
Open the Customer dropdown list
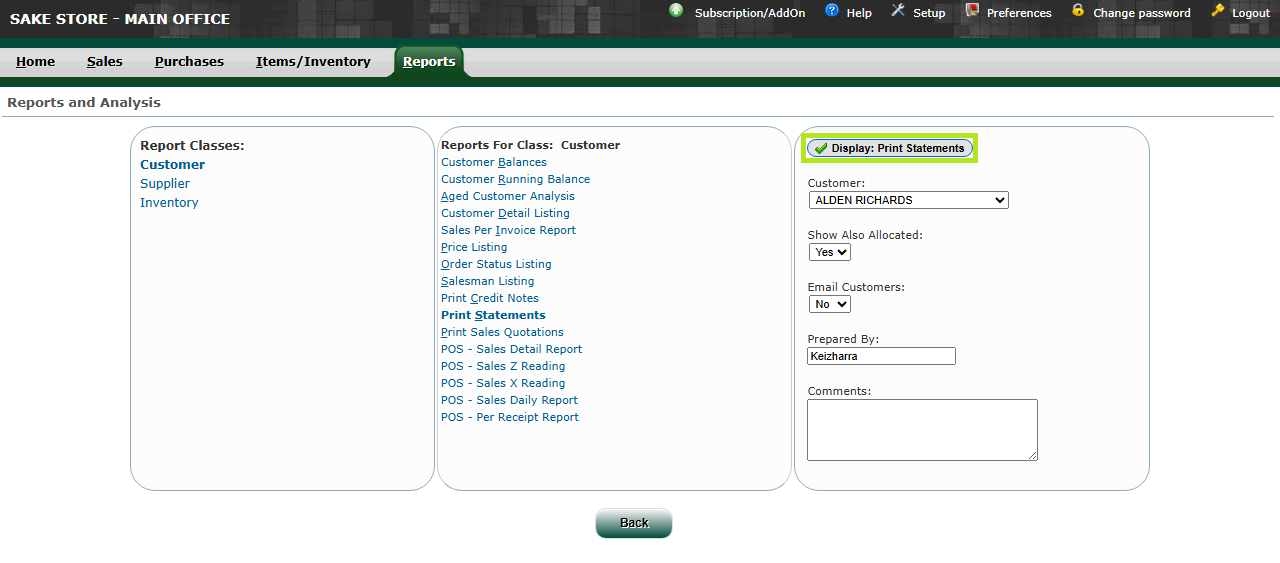pyautogui.click(x=908, y=200)
